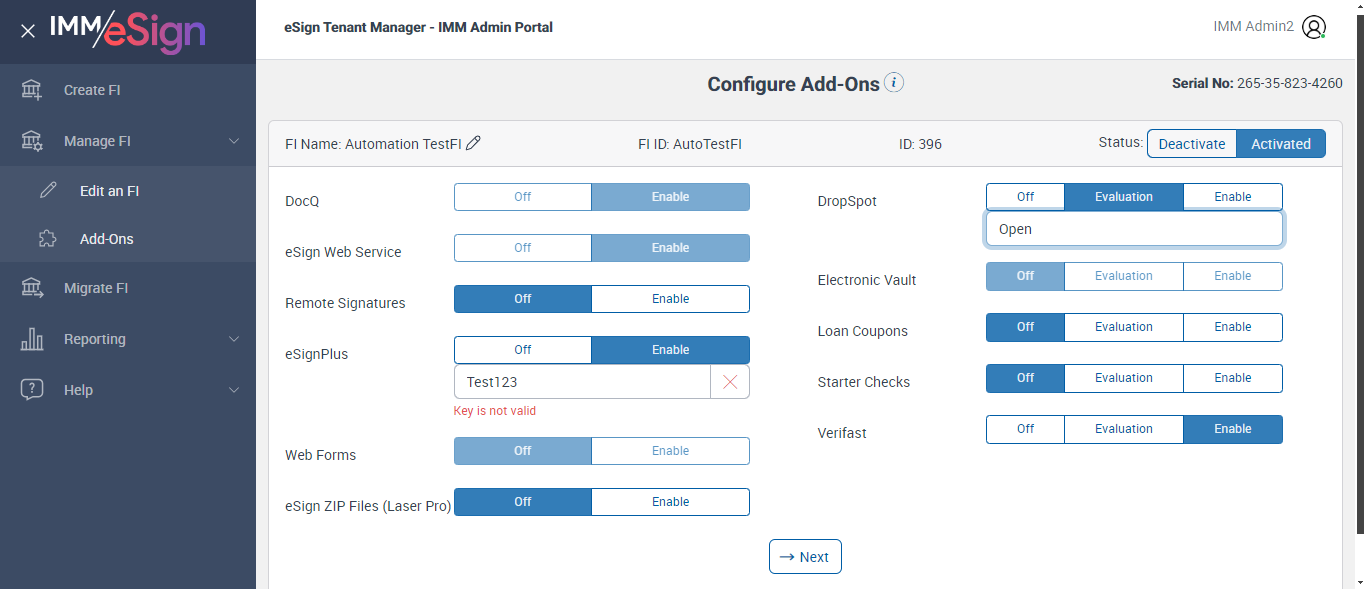The image size is (1366, 589).
Task: Click the Create FI bank icon
Action: (x=32, y=90)
